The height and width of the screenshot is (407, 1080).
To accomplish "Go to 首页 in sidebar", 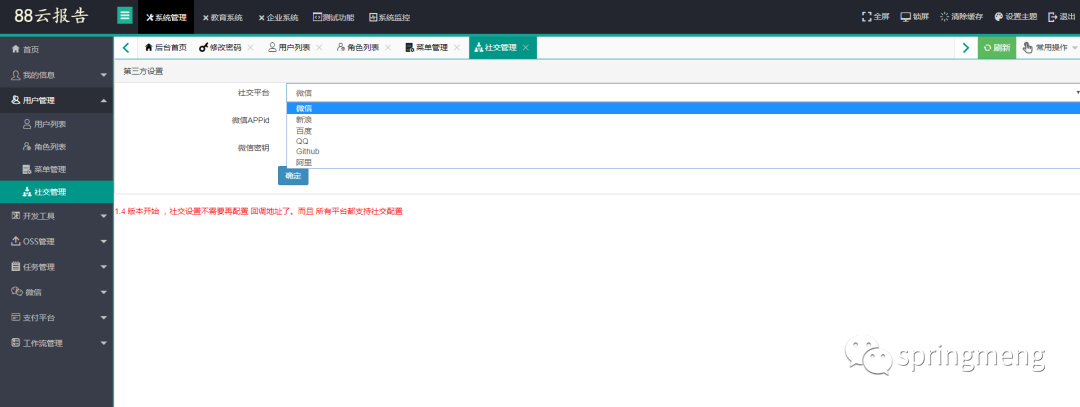I will point(56,50).
